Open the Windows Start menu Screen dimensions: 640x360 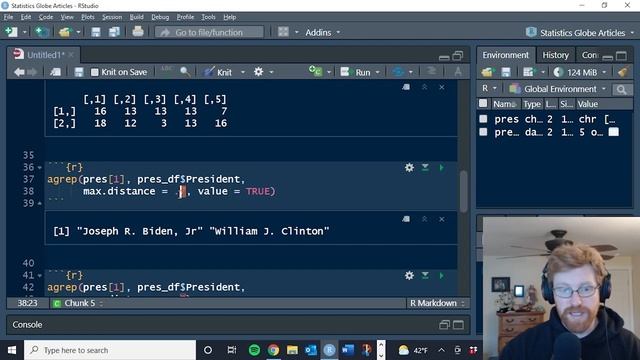(12, 350)
